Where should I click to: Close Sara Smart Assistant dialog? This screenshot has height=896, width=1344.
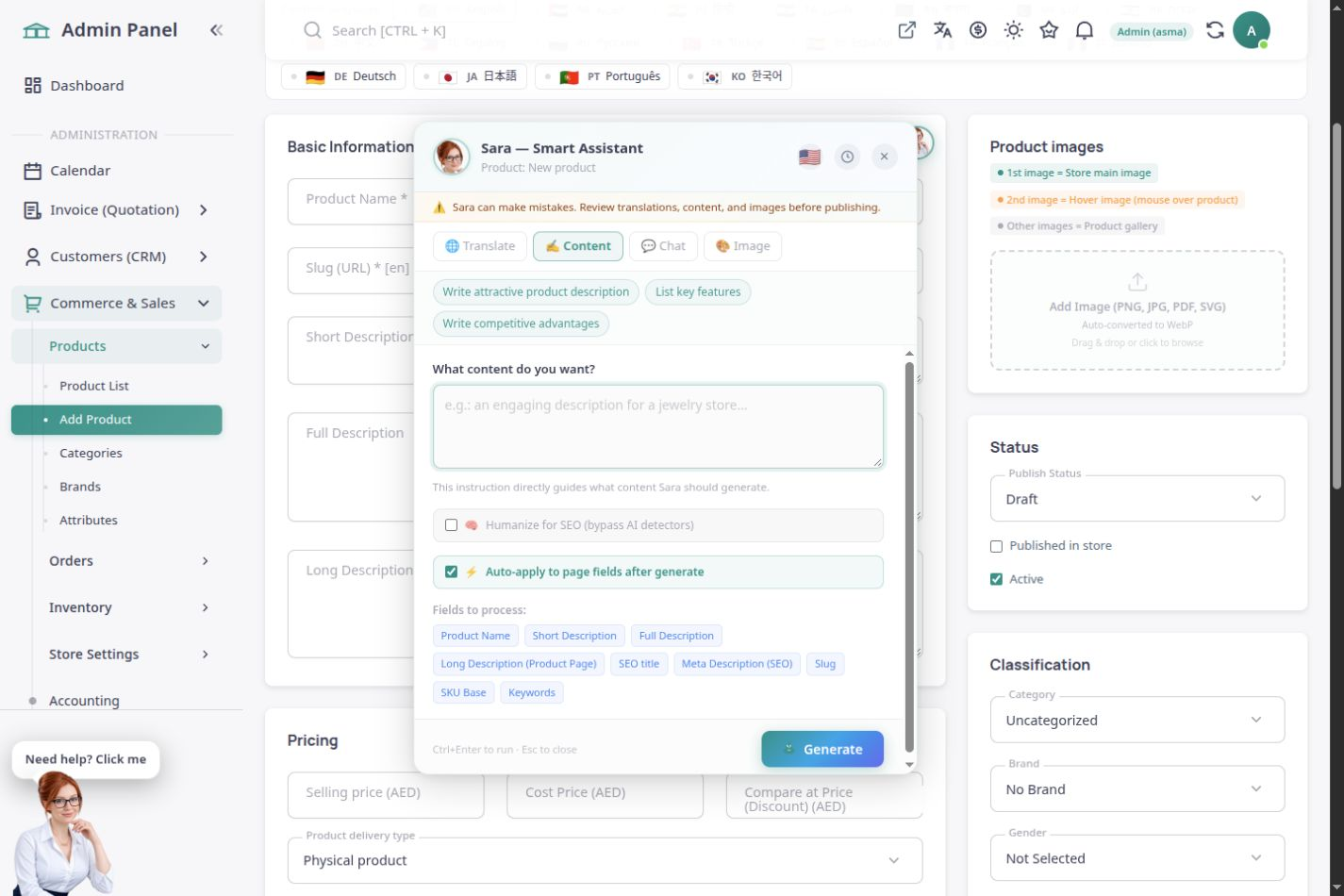click(x=884, y=157)
